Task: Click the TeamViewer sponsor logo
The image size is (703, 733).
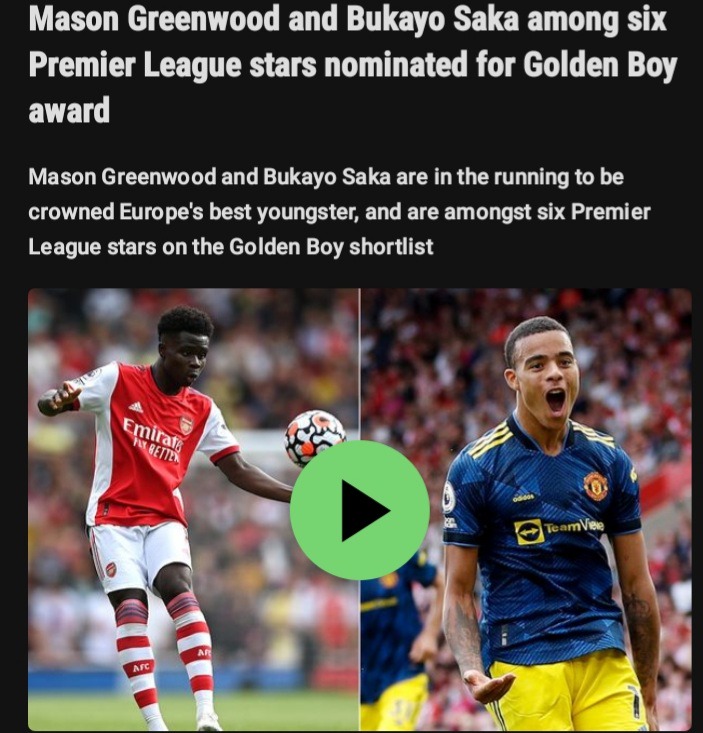Action: pyautogui.click(x=559, y=530)
